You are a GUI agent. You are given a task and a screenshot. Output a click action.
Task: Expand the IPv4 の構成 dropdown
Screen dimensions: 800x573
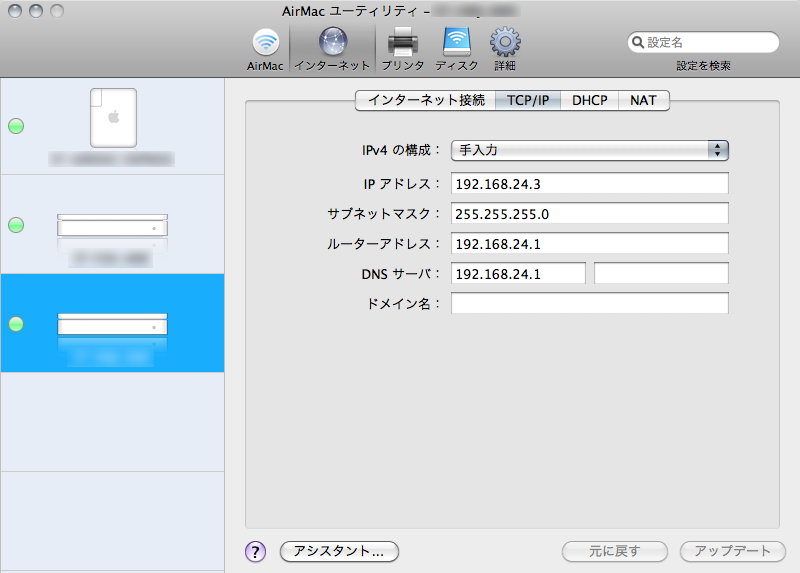(x=589, y=150)
